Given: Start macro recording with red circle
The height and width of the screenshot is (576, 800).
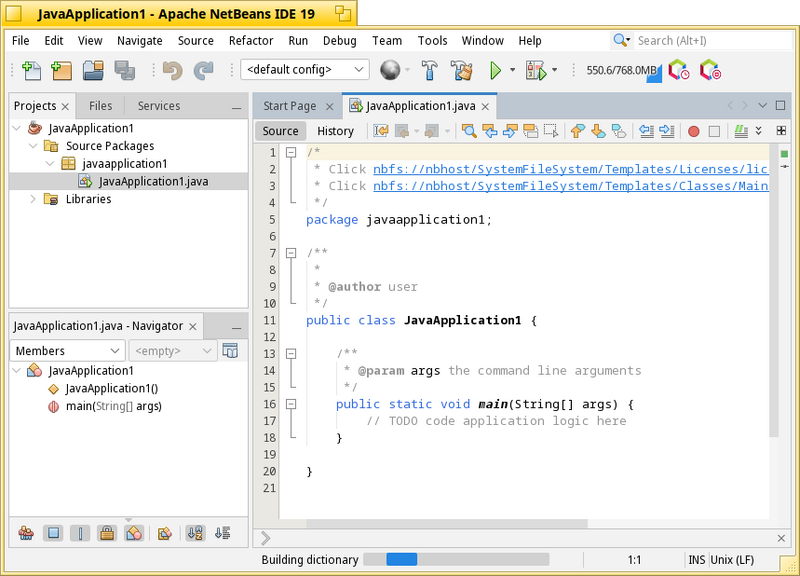Looking at the screenshot, I should pyautogui.click(x=693, y=132).
